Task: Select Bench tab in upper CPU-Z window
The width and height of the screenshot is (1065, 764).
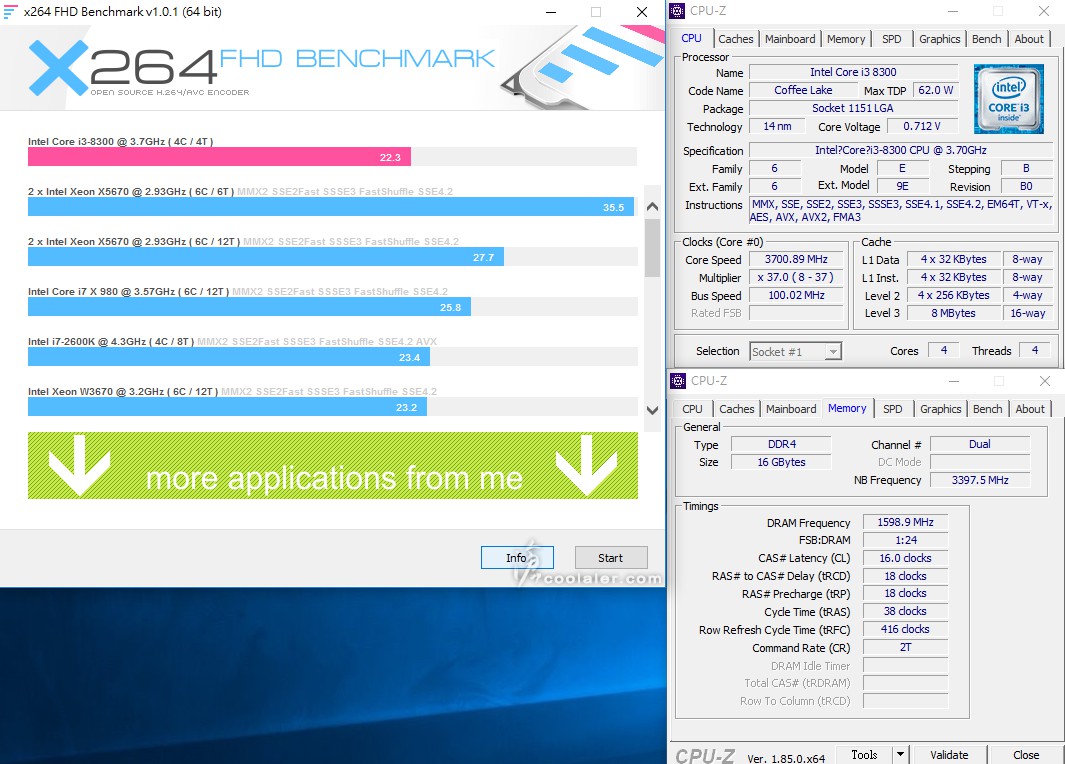Action: coord(986,39)
